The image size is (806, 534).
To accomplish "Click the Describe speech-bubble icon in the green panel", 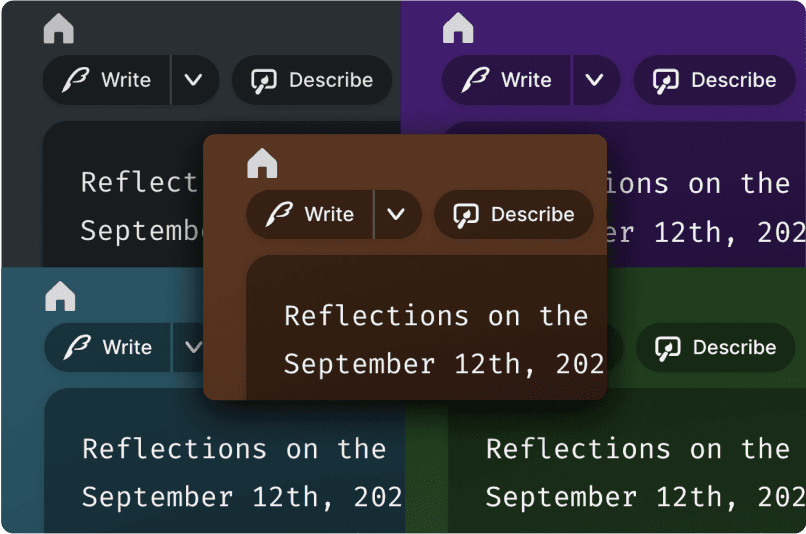I will (x=667, y=348).
